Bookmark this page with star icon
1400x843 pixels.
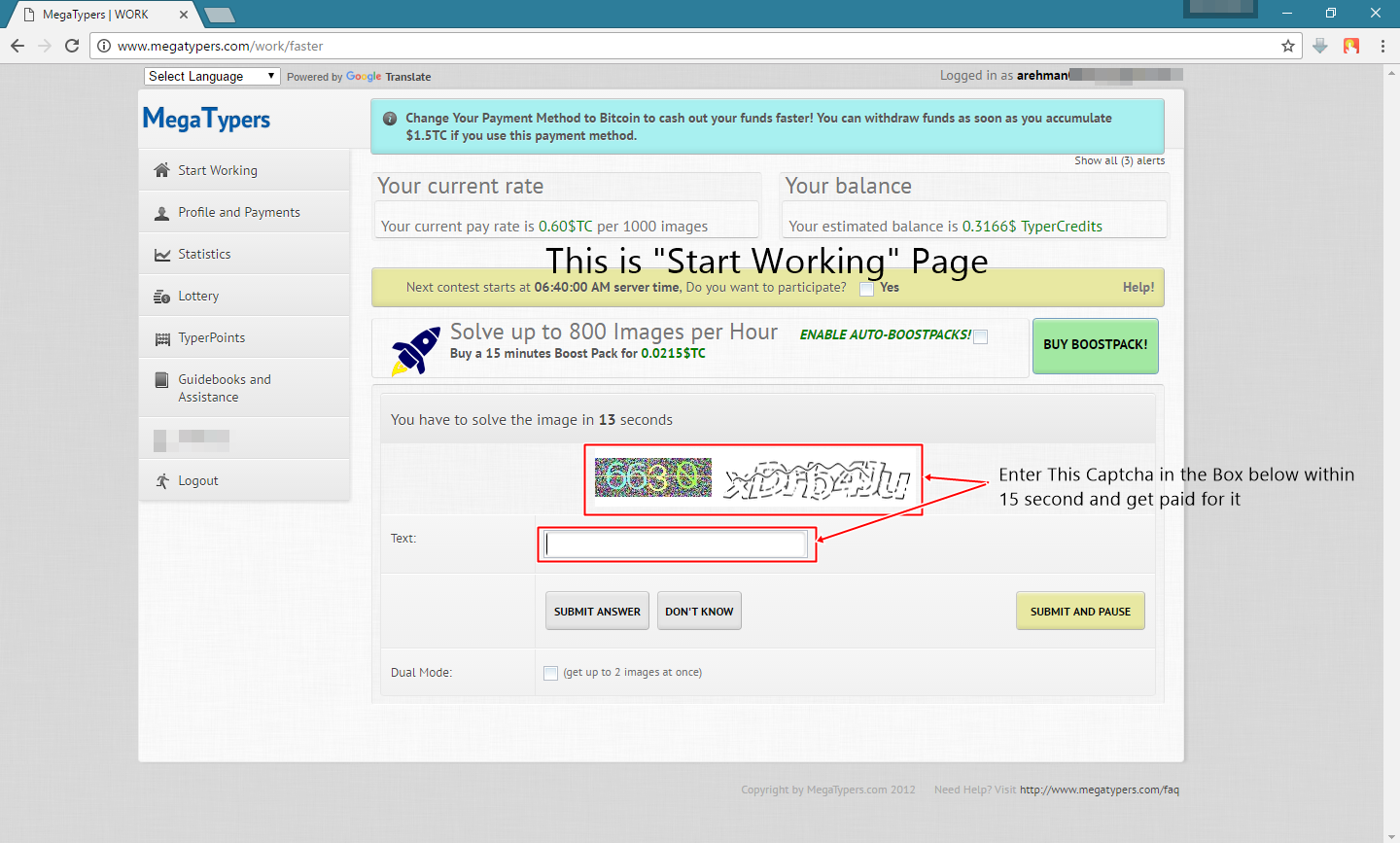1288,46
